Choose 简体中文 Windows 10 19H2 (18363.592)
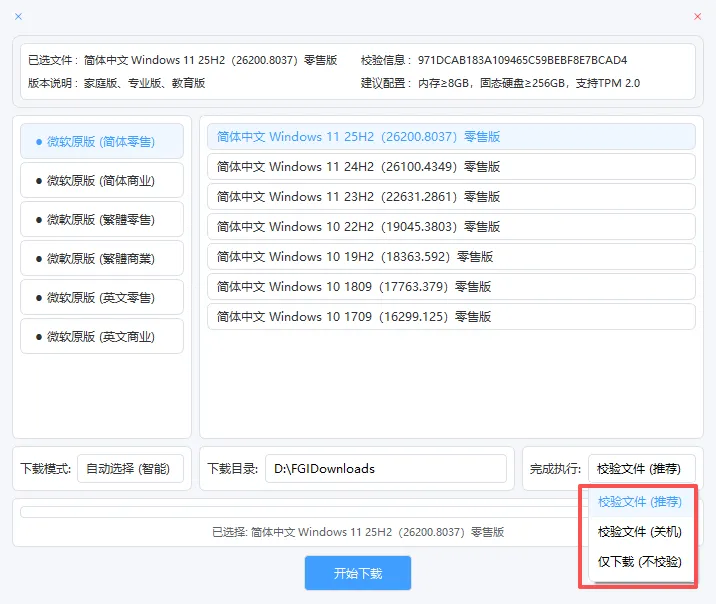Viewport: 716px width, 604px height. point(451,257)
